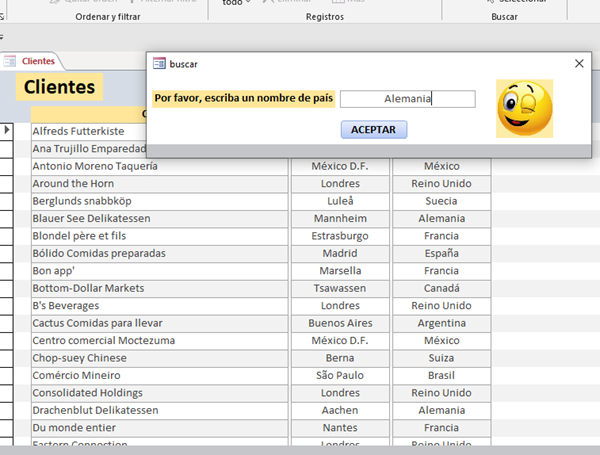Click record selector beside Antonio Moreno Taquería
Viewport: 600px width, 455px height.
click(6, 166)
